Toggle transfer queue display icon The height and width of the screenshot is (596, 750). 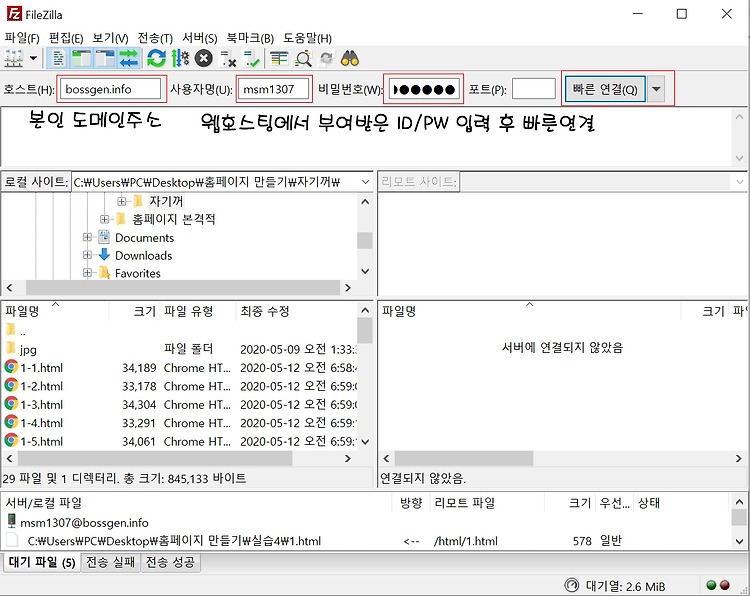click(x=128, y=58)
